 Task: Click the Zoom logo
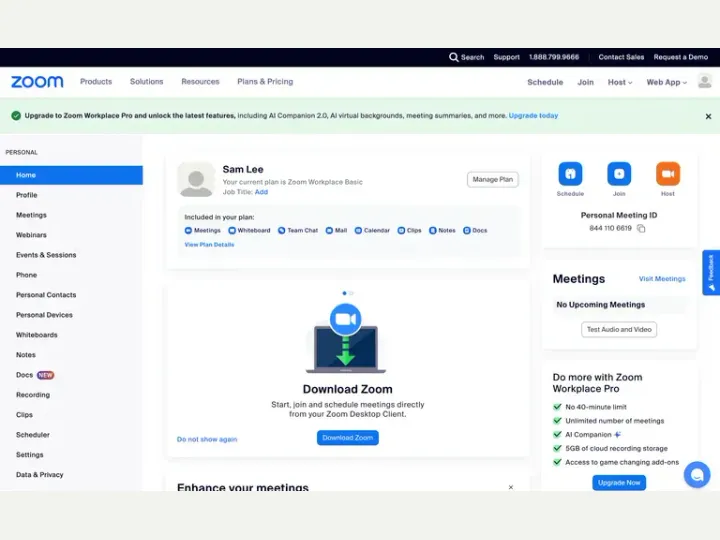pyautogui.click(x=37, y=82)
